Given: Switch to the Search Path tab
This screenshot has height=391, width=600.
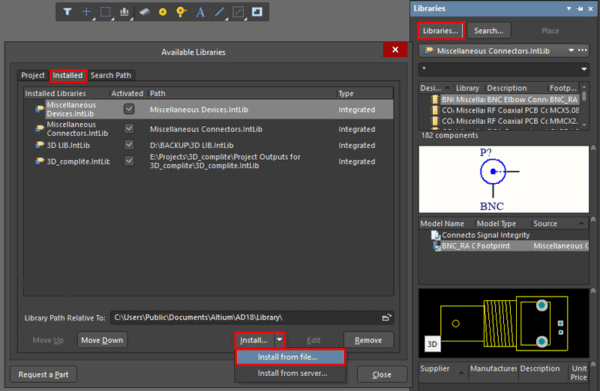Looking at the screenshot, I should pos(111,75).
